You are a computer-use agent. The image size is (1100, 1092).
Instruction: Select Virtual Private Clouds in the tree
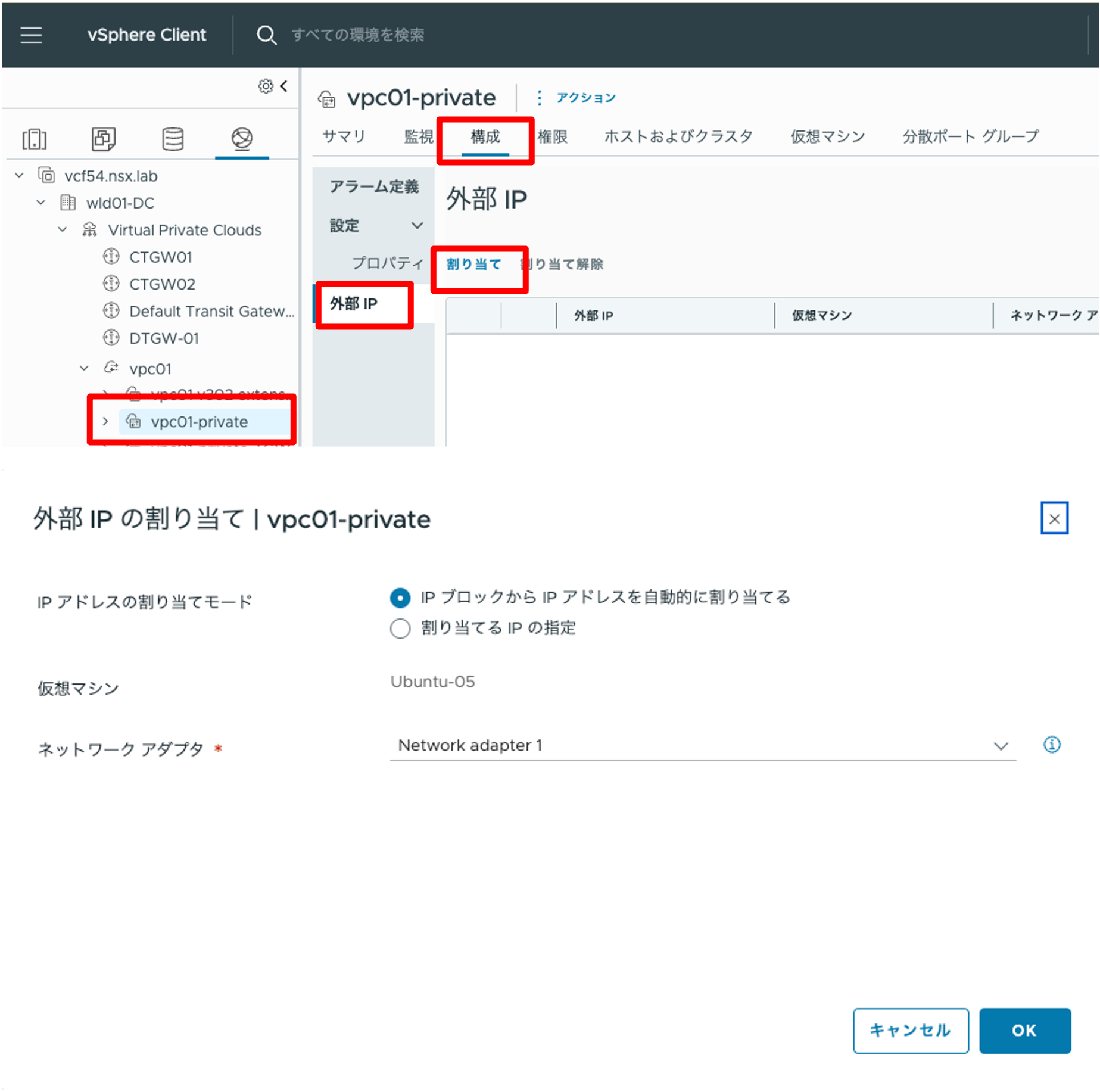click(x=185, y=231)
